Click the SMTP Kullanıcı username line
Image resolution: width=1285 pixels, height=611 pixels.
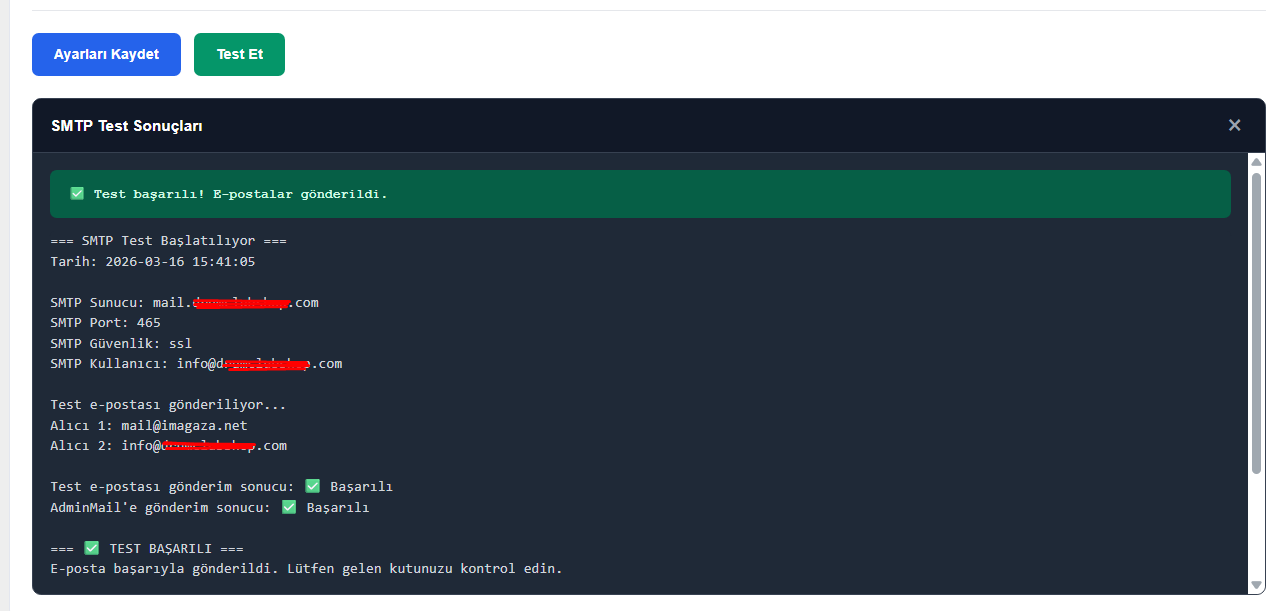[x=196, y=364]
